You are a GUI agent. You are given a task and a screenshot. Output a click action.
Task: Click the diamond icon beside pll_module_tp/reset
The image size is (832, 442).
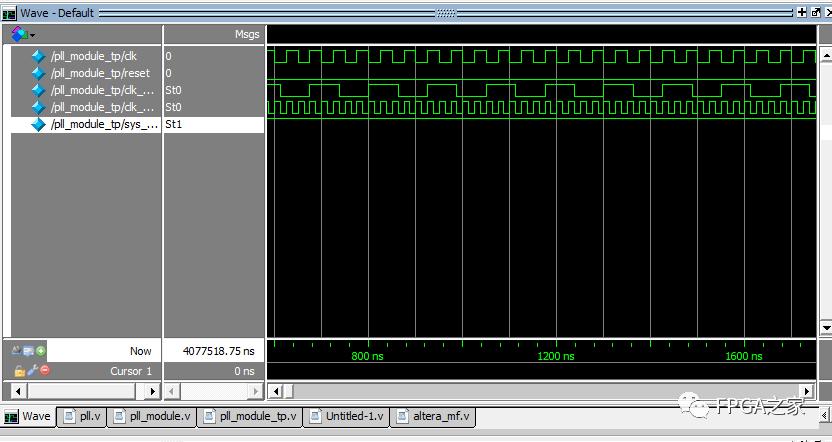coord(39,73)
